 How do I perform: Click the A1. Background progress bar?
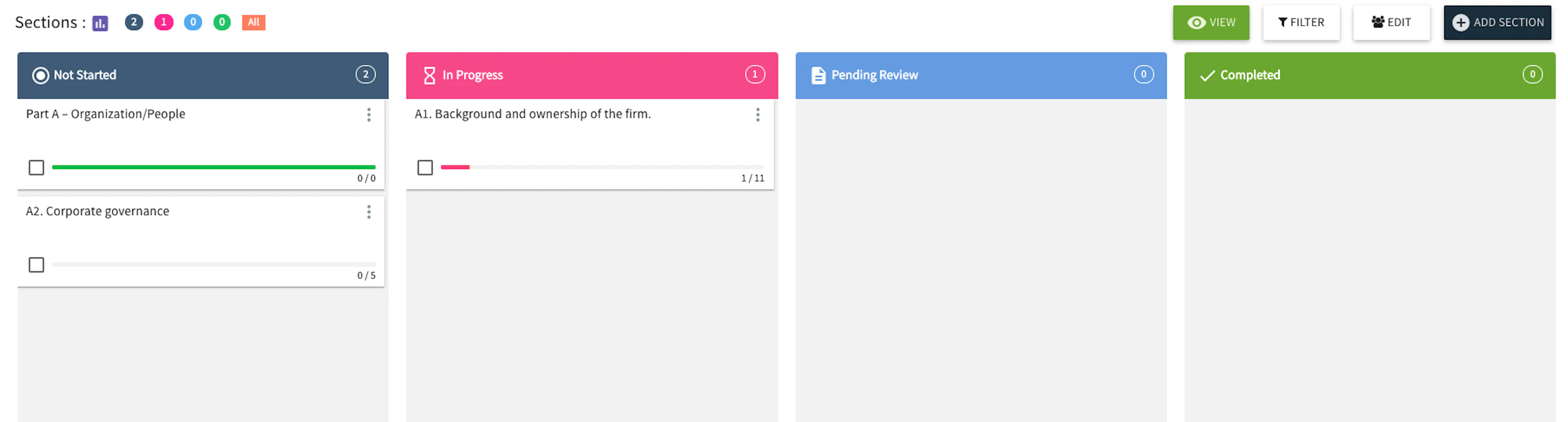click(602, 167)
